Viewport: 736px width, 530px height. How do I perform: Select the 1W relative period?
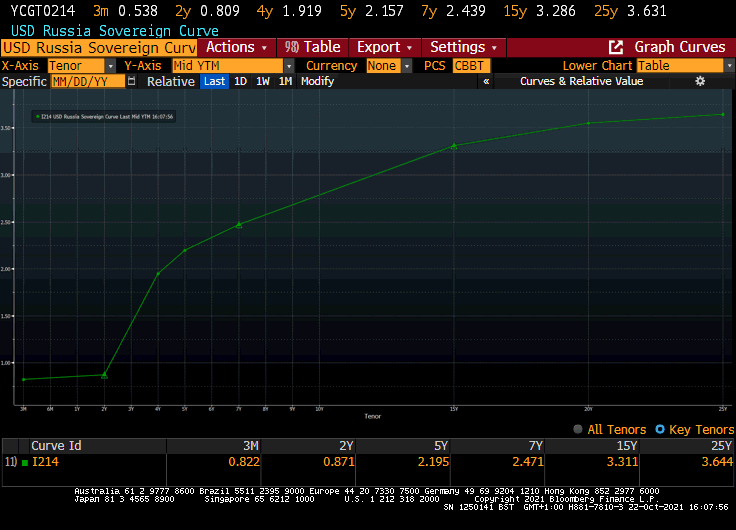pyautogui.click(x=263, y=81)
